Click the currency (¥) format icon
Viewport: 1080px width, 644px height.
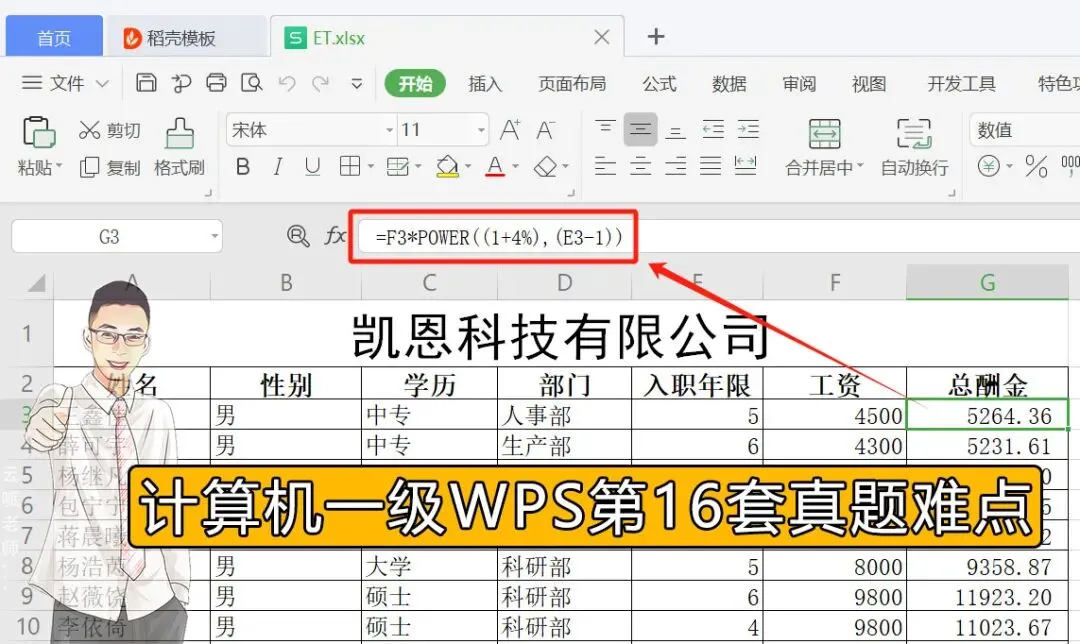tap(988, 166)
